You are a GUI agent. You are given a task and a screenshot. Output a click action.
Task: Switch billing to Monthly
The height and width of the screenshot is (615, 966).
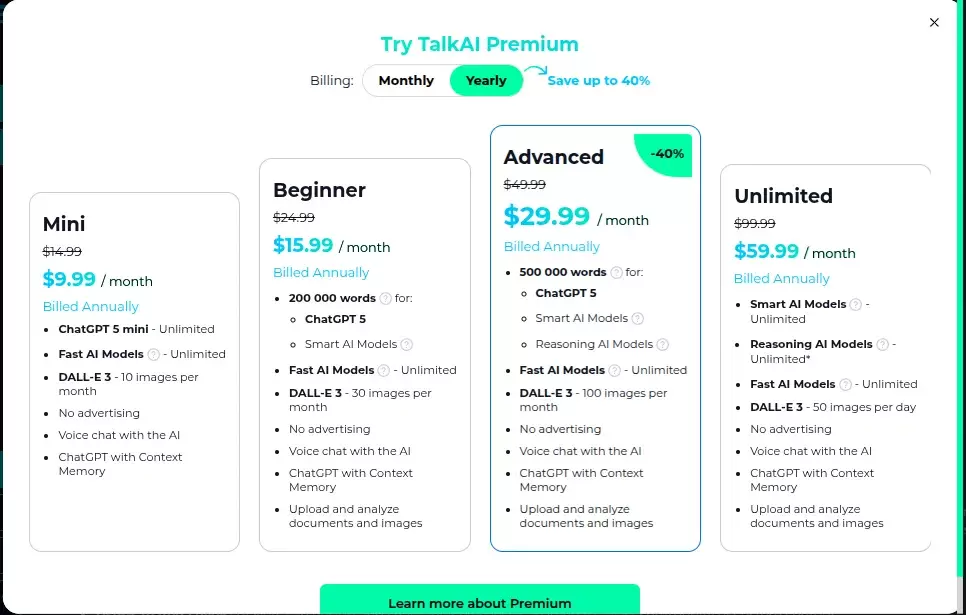406,80
